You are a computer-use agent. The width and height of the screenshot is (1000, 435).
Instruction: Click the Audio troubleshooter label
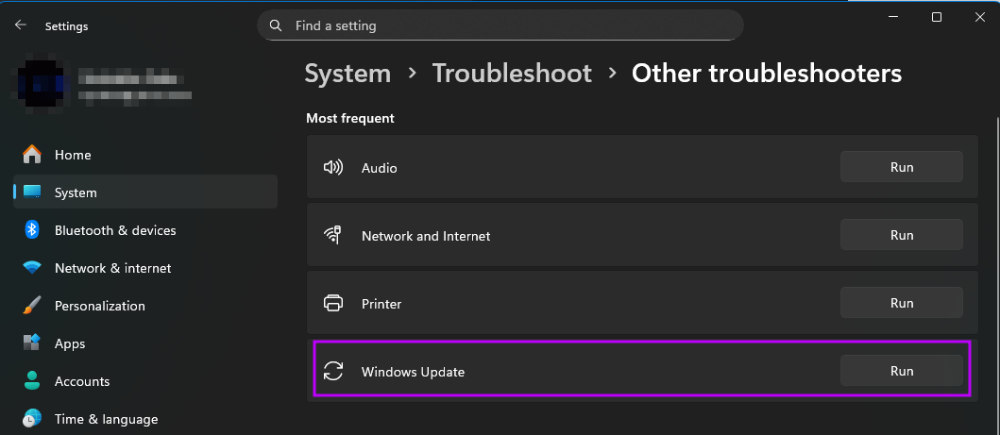[379, 168]
